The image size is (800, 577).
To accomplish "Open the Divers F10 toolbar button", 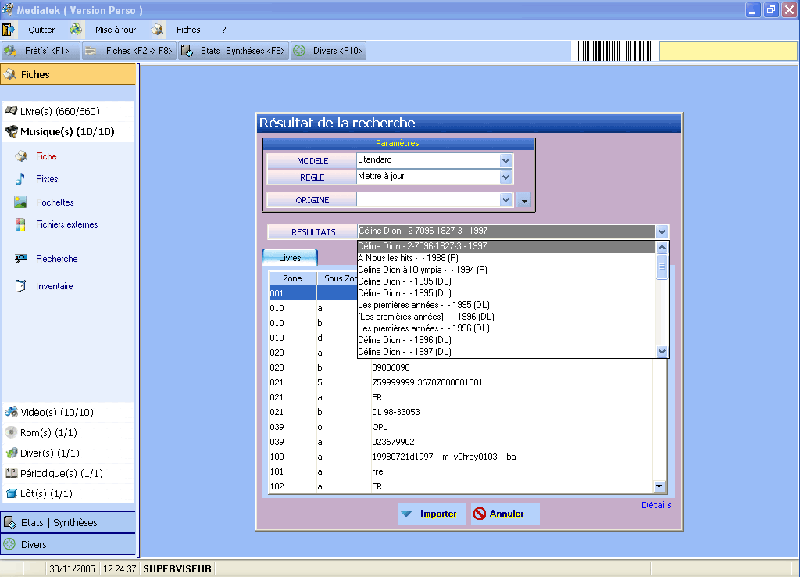I will [x=329, y=51].
